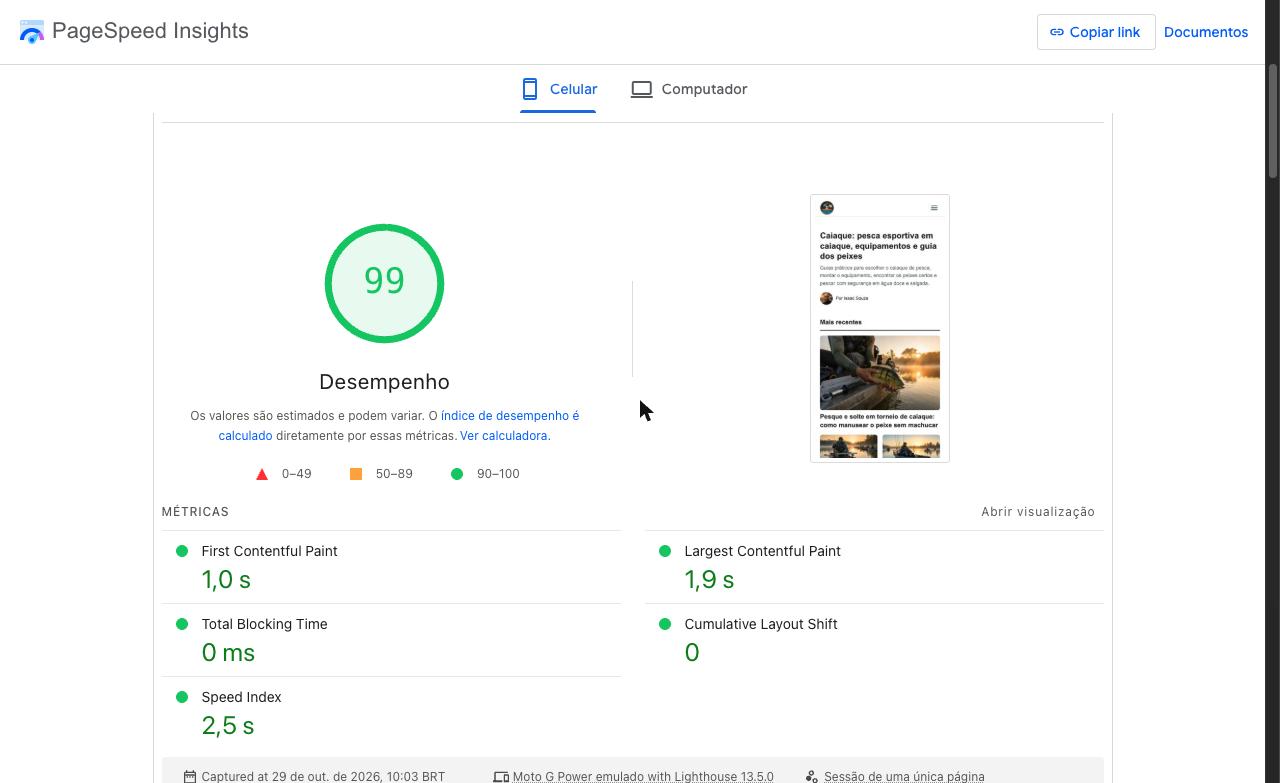Click the Total Blocking Time label

point(264,624)
